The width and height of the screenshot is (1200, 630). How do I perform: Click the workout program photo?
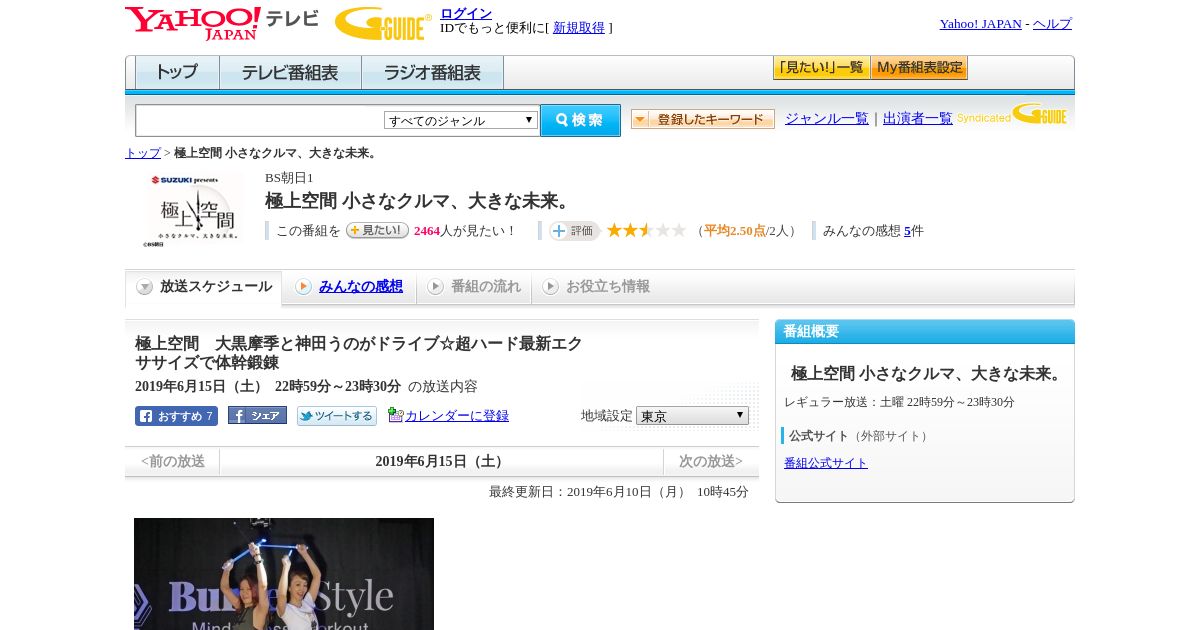(284, 574)
